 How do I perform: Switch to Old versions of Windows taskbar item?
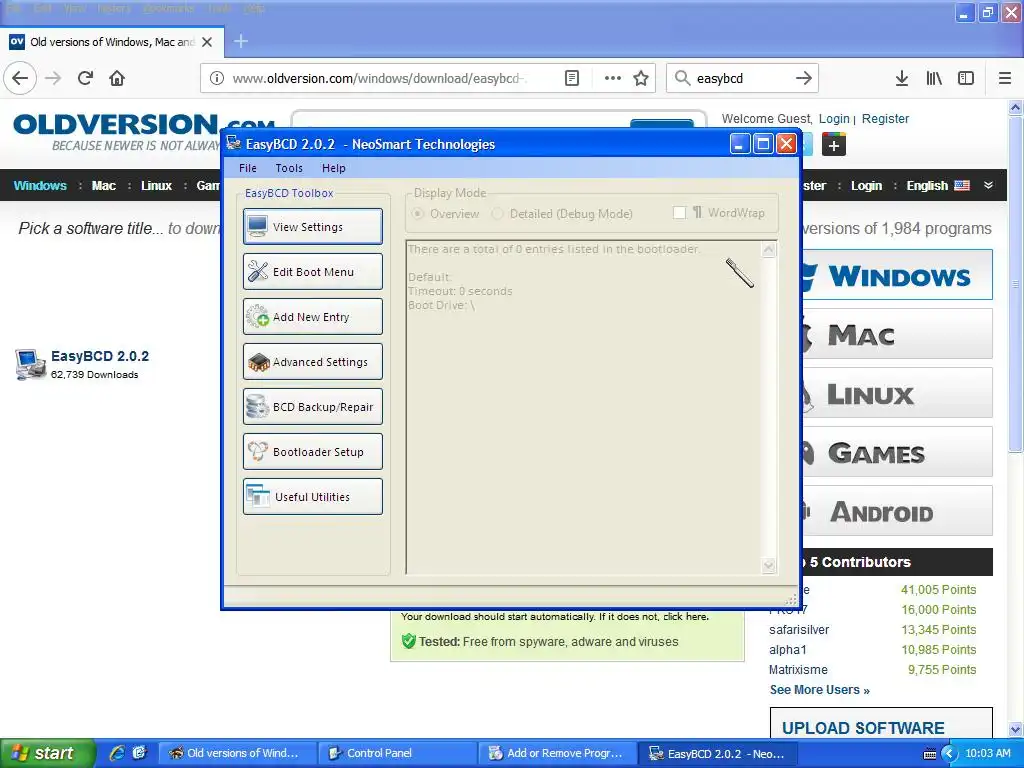[236, 753]
